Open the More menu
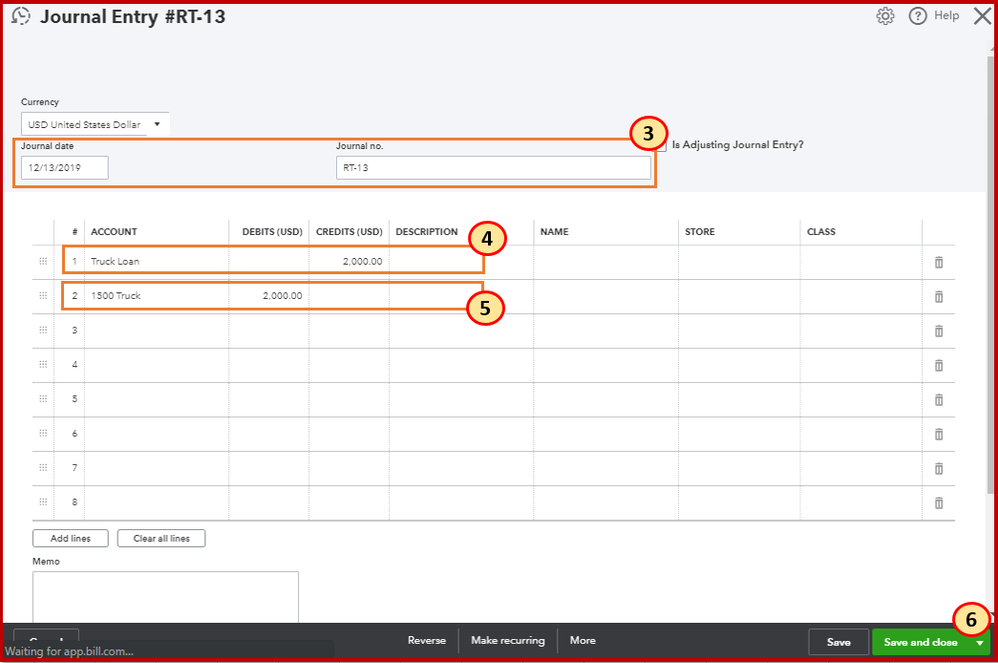998x663 pixels. pyautogui.click(x=582, y=640)
